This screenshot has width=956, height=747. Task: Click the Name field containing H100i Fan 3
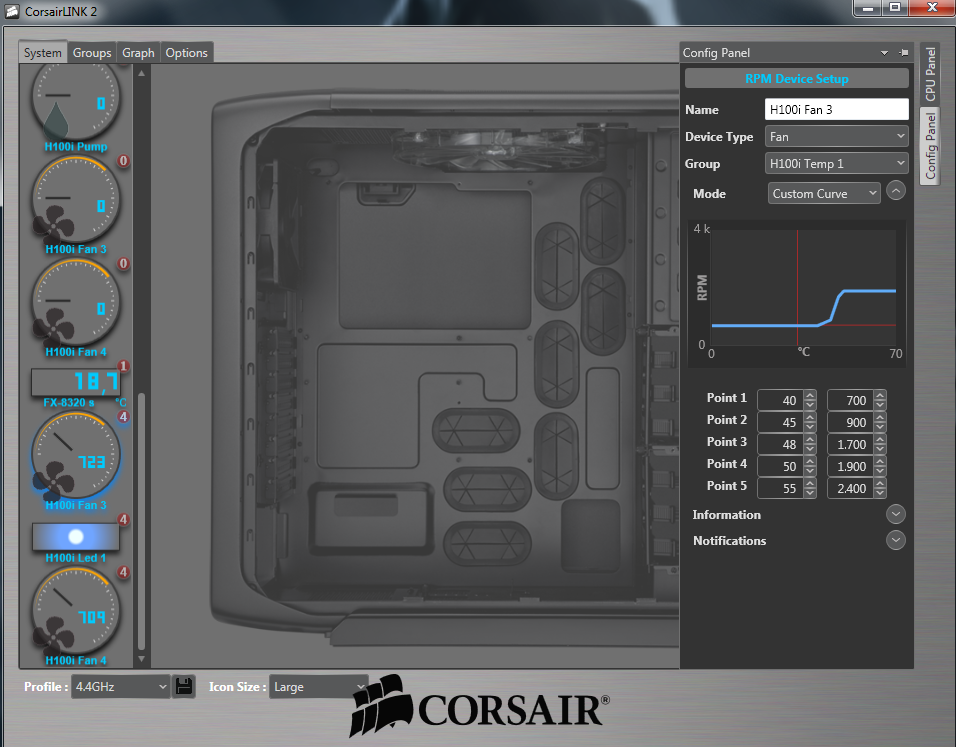(836, 110)
